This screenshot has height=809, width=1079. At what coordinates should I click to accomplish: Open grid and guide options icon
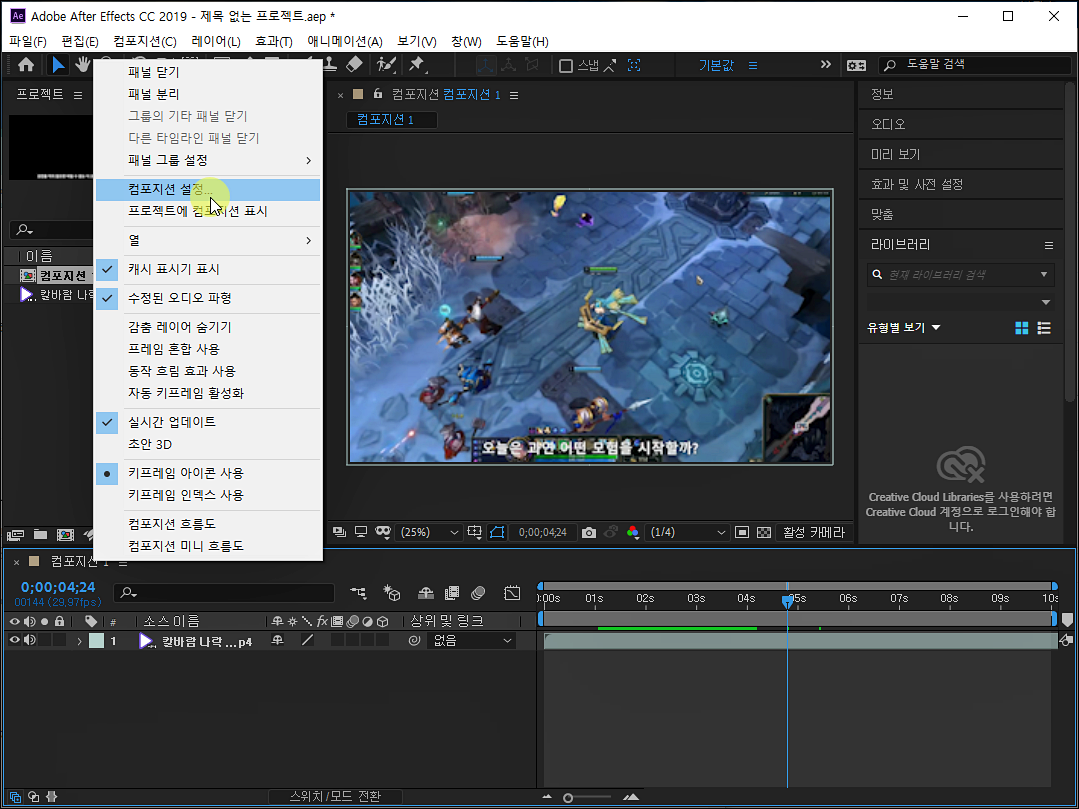click(474, 532)
